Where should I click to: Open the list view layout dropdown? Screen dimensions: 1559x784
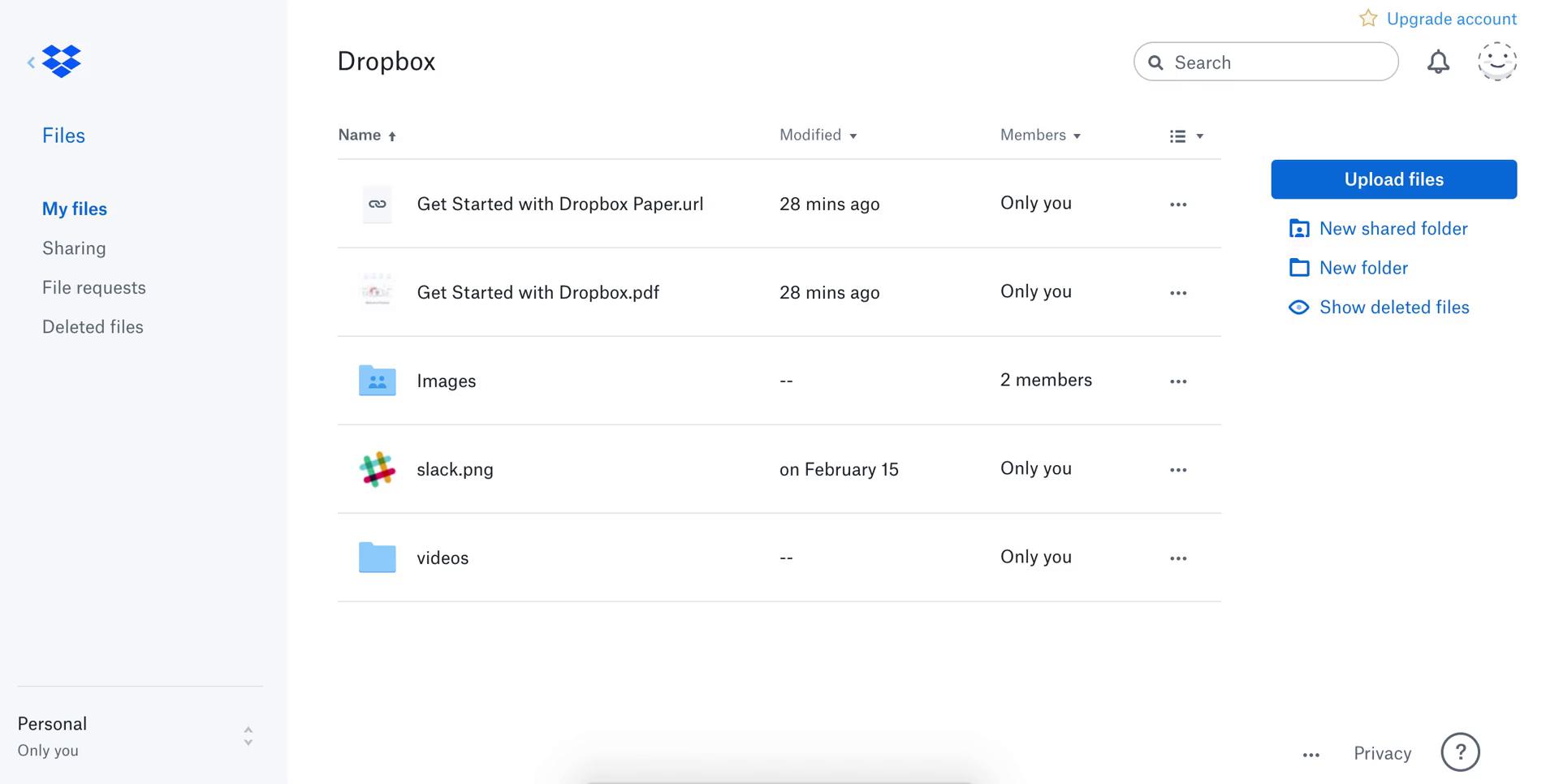coord(1185,136)
